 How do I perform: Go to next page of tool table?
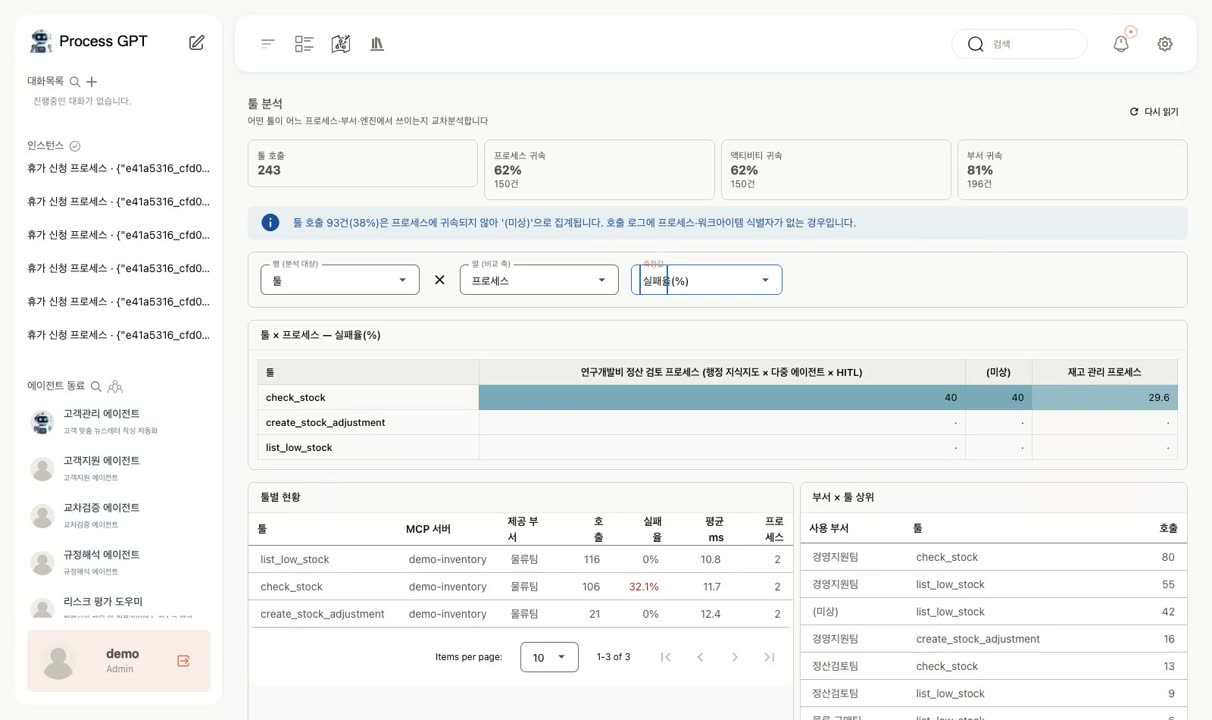[735, 657]
